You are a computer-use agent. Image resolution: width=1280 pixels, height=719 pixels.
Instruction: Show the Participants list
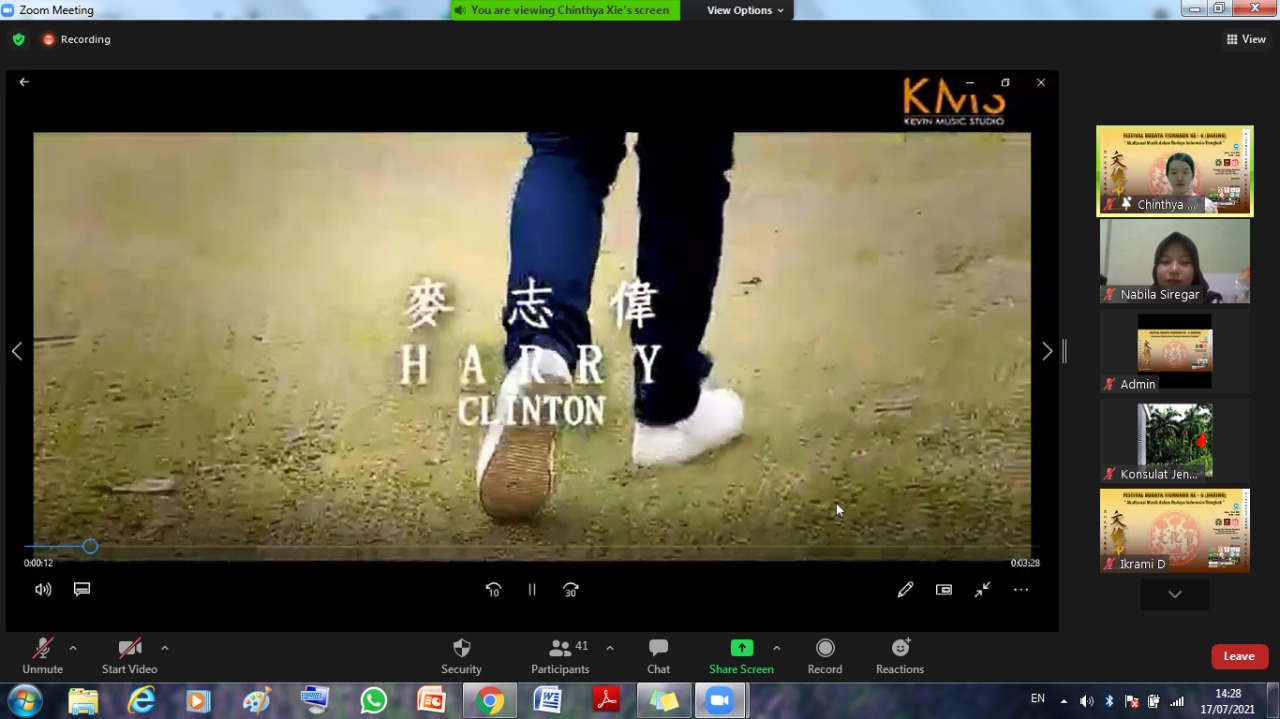[x=560, y=656]
